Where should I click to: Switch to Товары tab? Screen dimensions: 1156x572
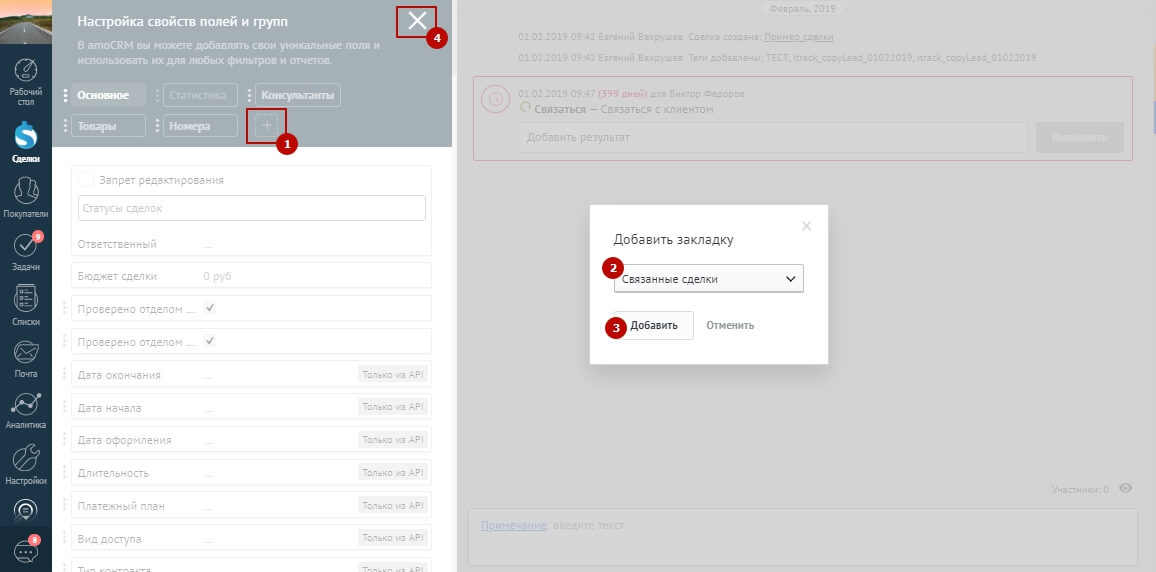(106, 126)
